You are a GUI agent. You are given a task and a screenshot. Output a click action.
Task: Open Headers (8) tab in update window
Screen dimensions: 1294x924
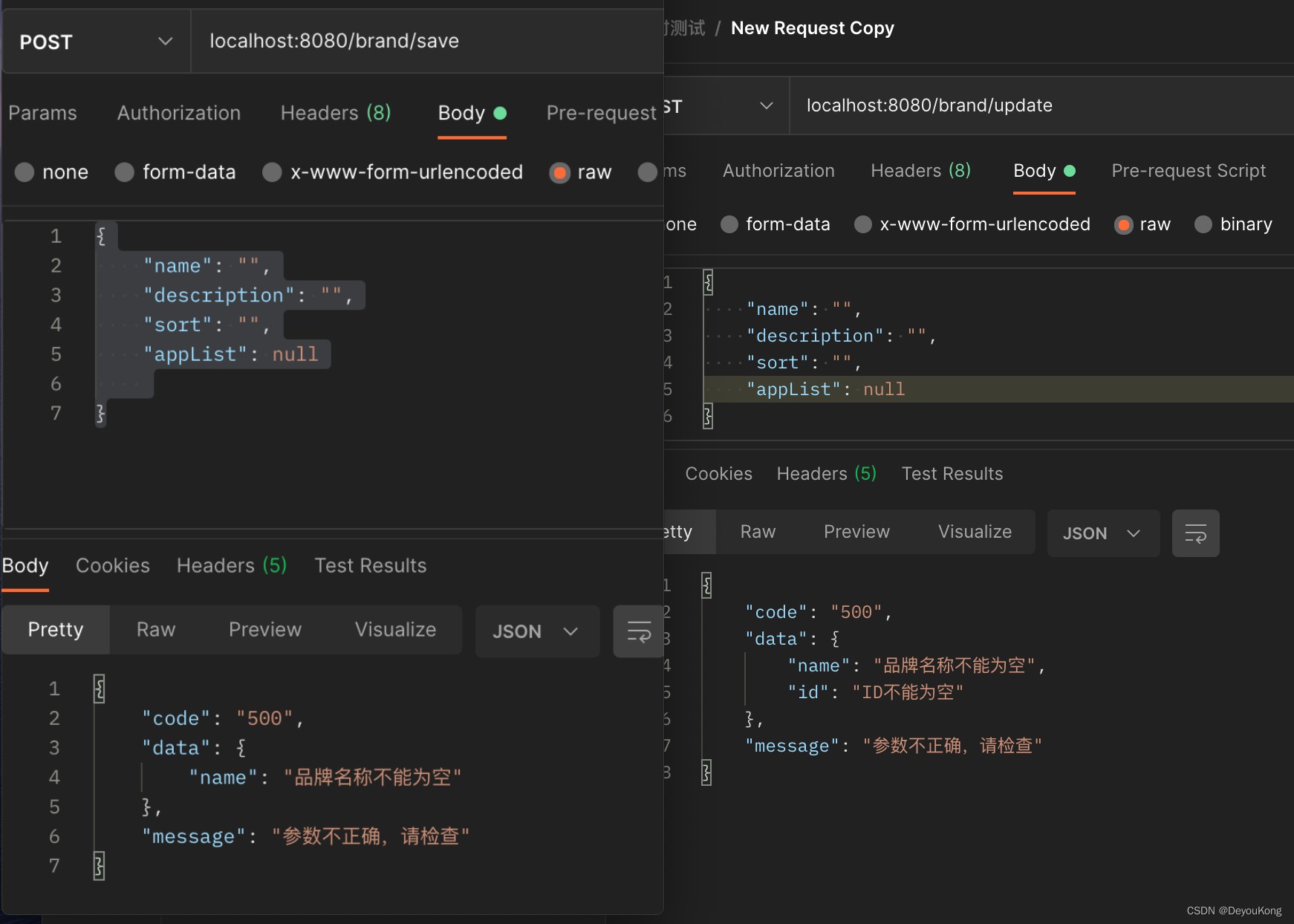tap(920, 171)
